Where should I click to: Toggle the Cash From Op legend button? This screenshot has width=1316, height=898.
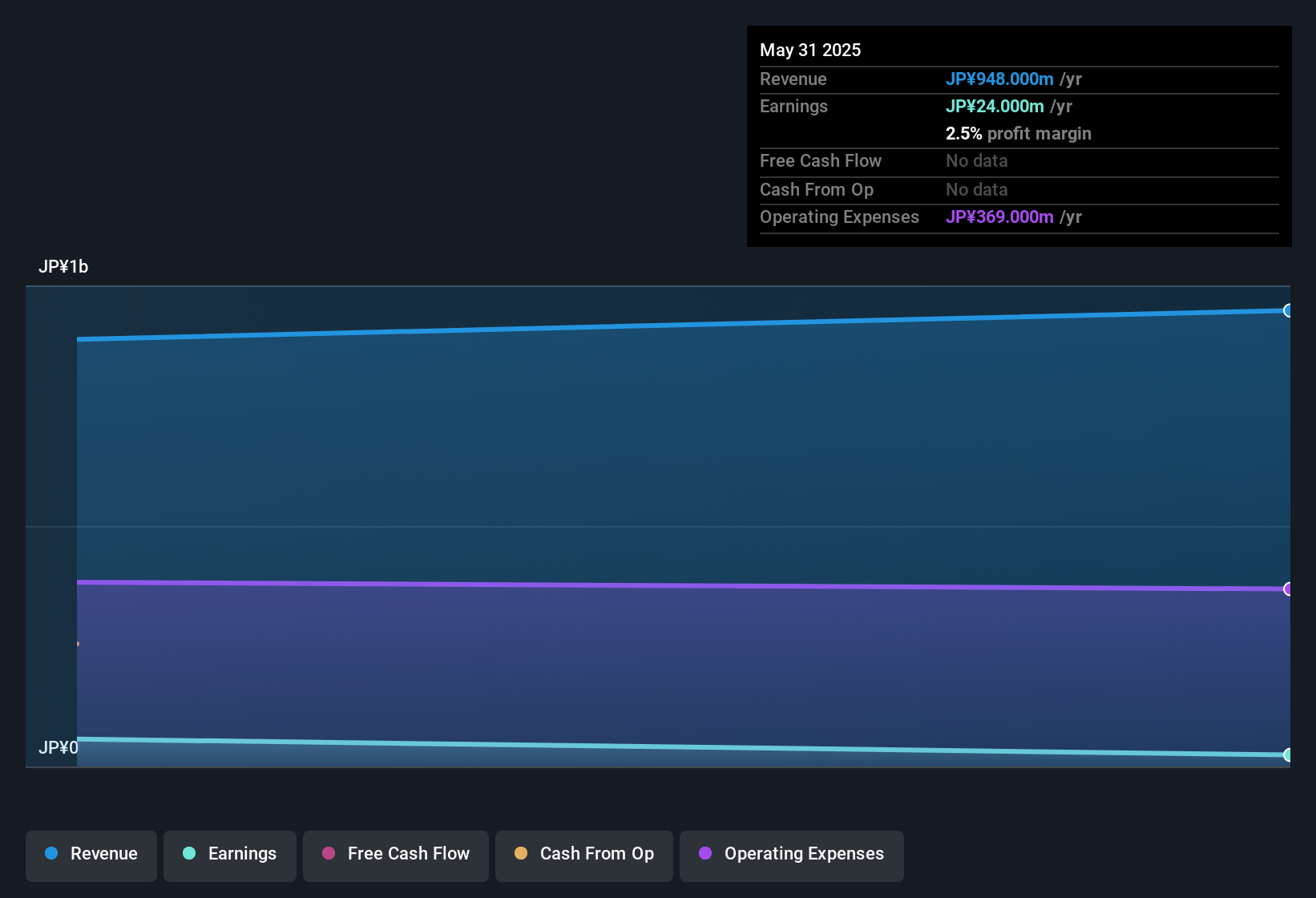click(x=584, y=856)
